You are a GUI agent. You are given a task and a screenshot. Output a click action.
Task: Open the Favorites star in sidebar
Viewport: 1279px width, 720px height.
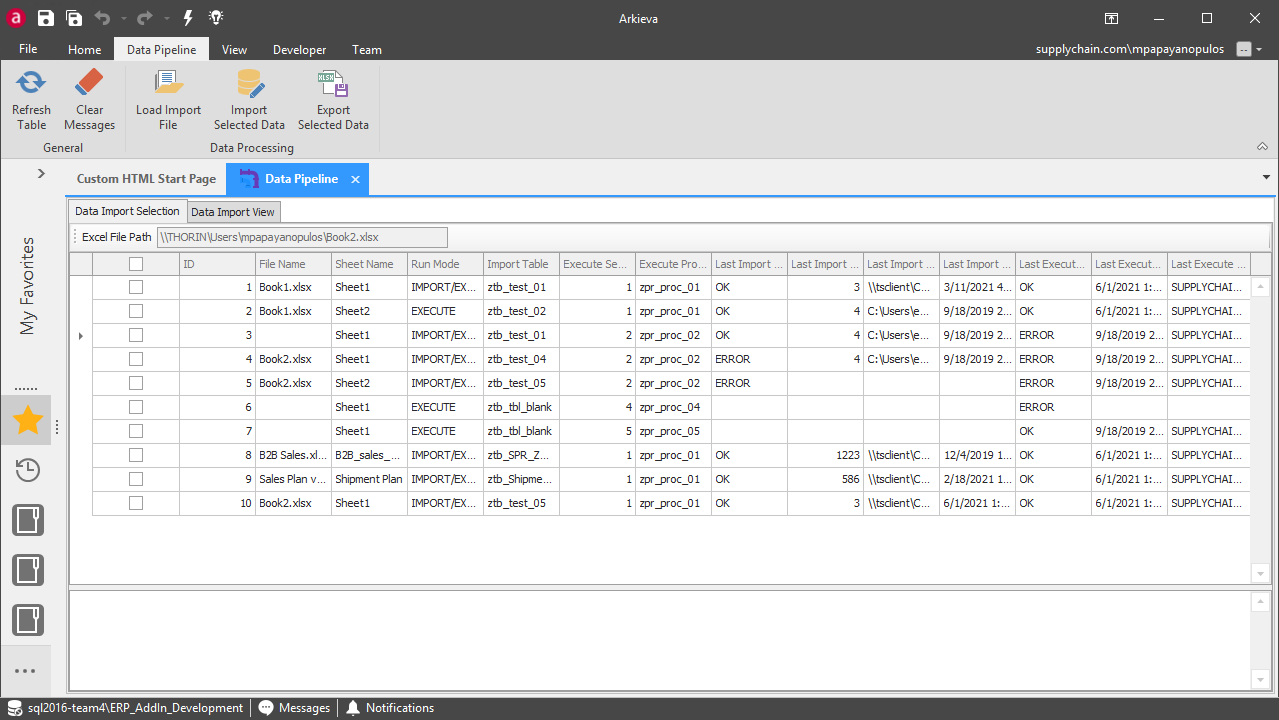point(27,421)
